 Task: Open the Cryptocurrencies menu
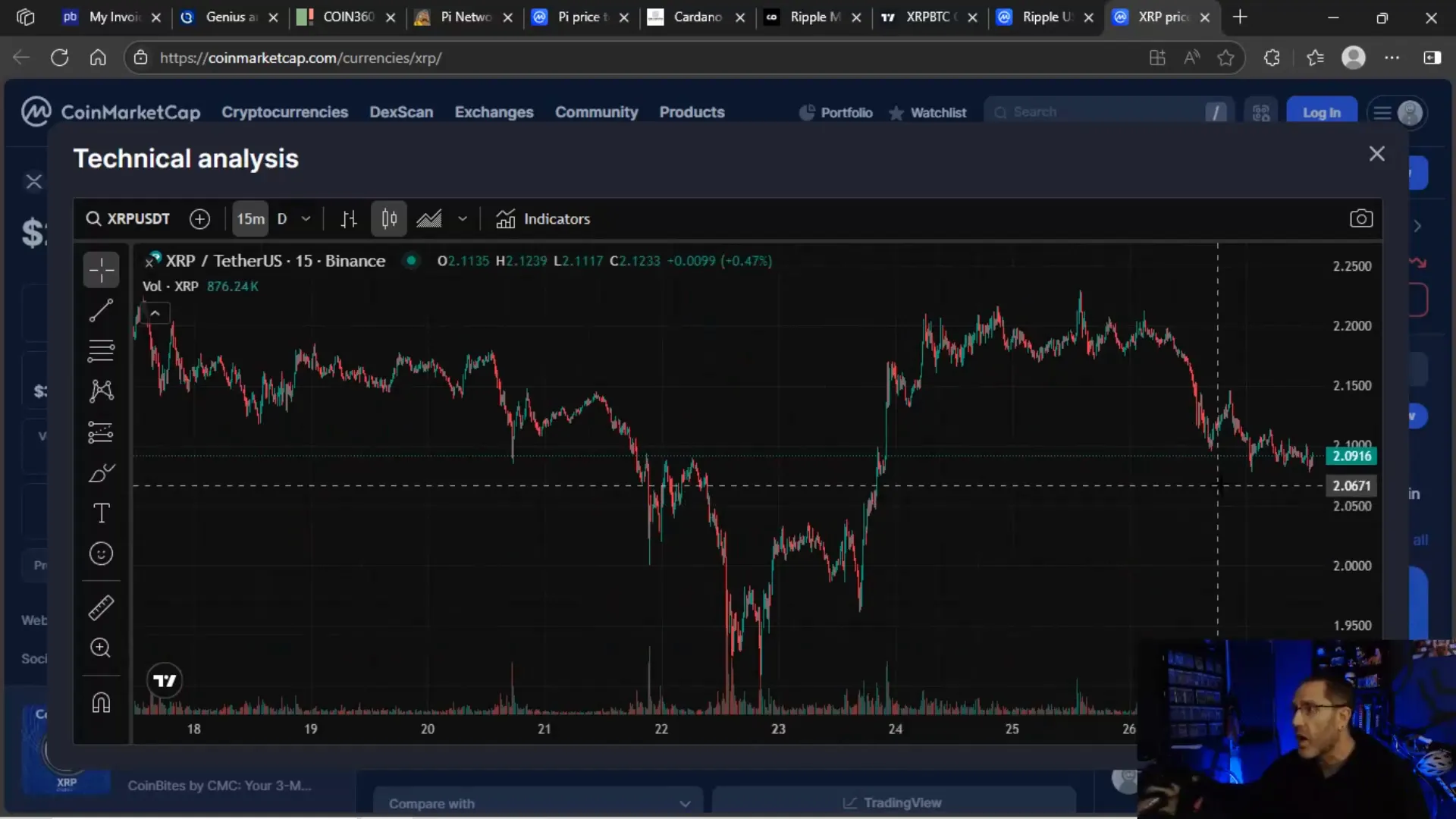coord(285,112)
